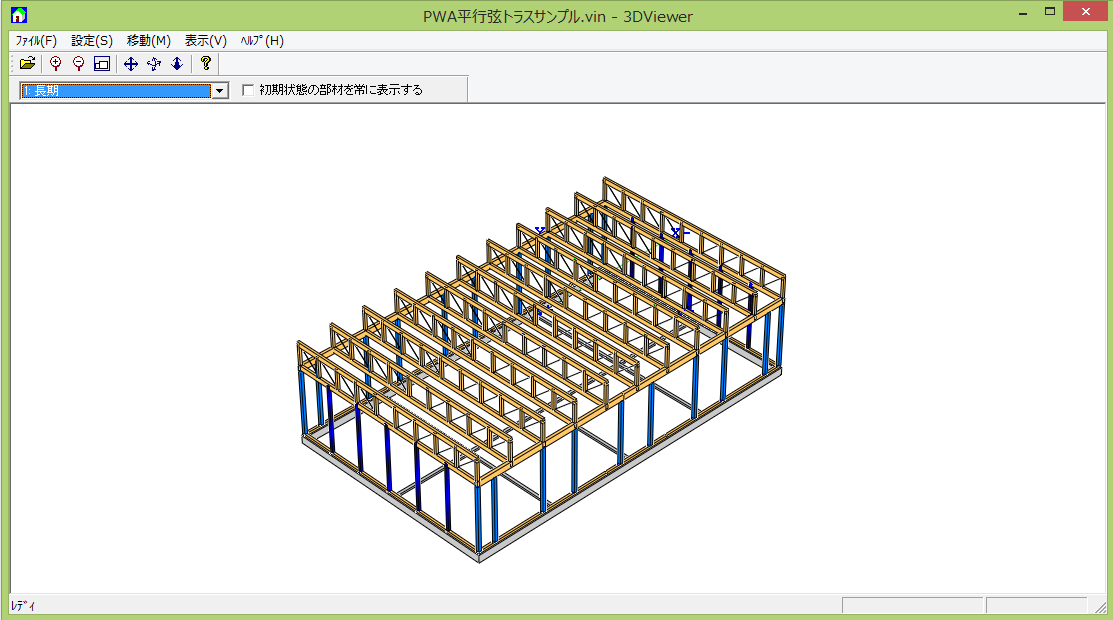Open the 表示(V) menu

205,41
